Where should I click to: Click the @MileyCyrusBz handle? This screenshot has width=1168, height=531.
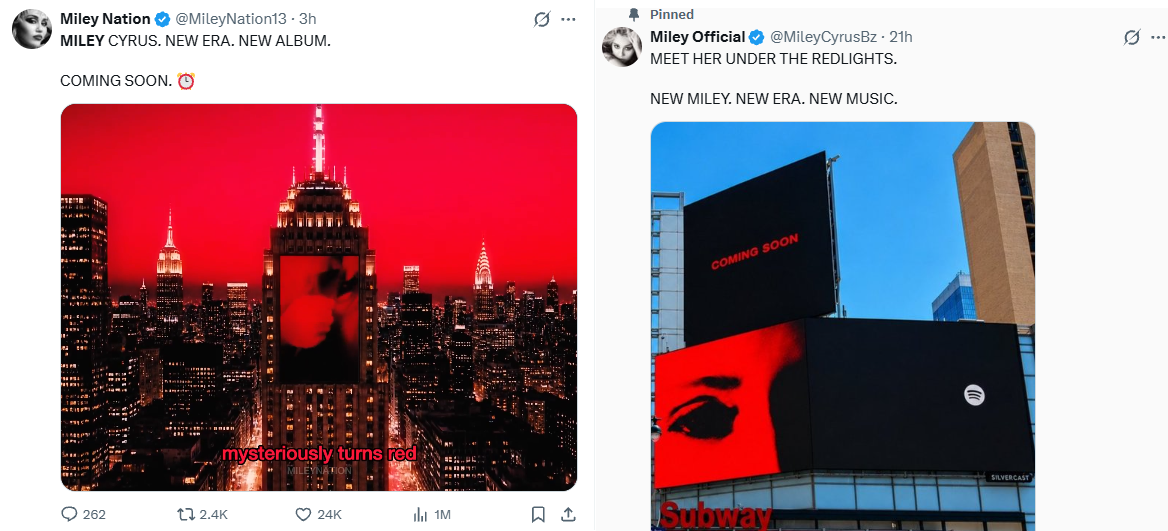click(823, 36)
